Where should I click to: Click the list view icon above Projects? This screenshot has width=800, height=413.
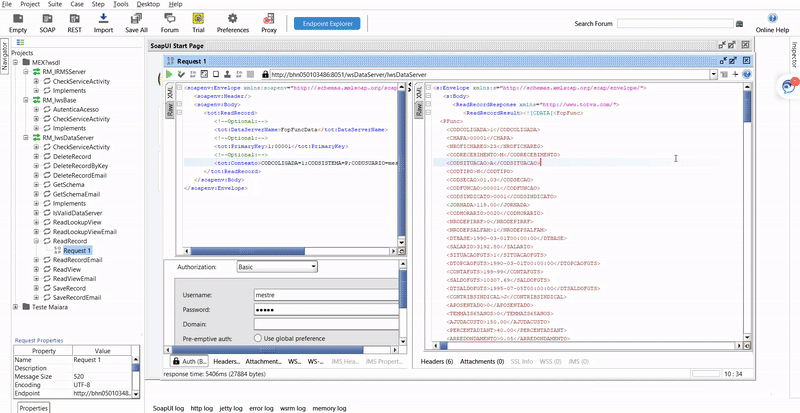tap(20, 42)
